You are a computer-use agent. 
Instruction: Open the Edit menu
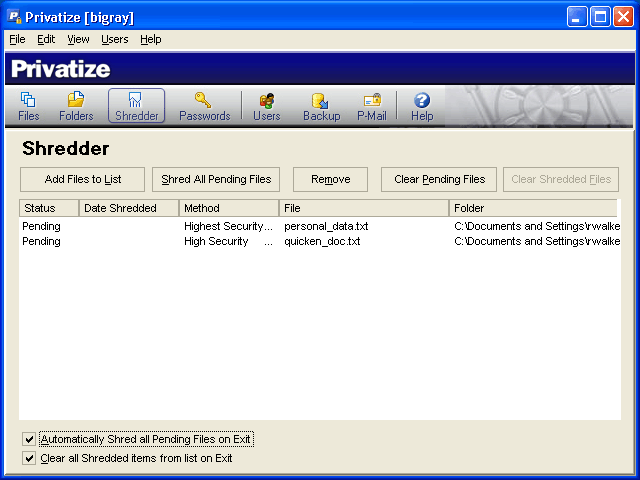click(46, 39)
